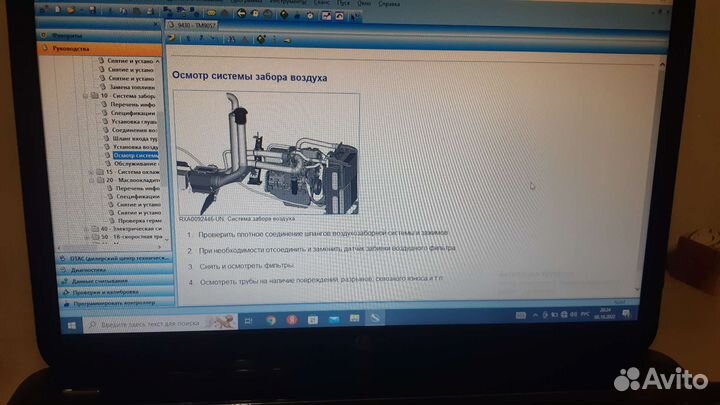Select 'Соединения во' tree item
Image resolution: width=720 pixels, height=405 pixels.
(135, 130)
